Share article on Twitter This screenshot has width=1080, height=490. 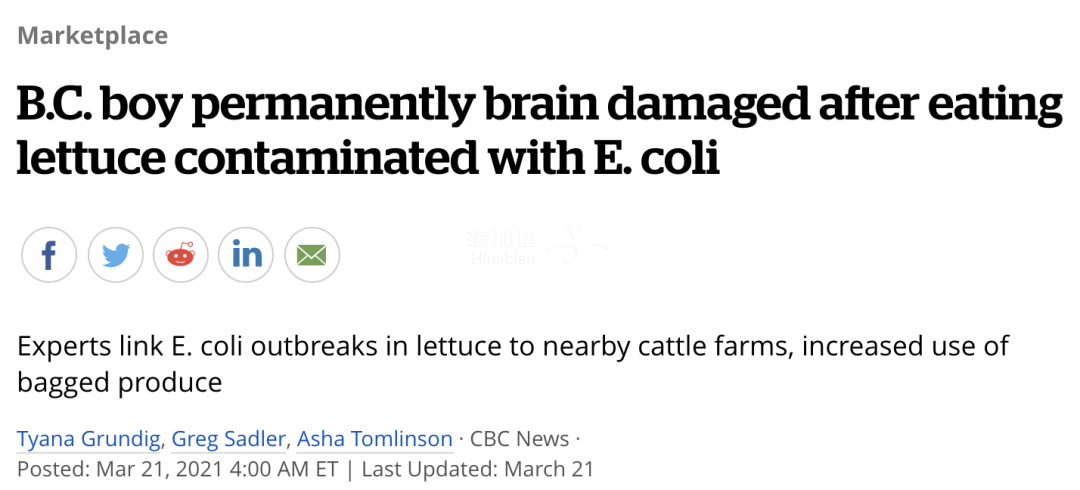tap(115, 255)
